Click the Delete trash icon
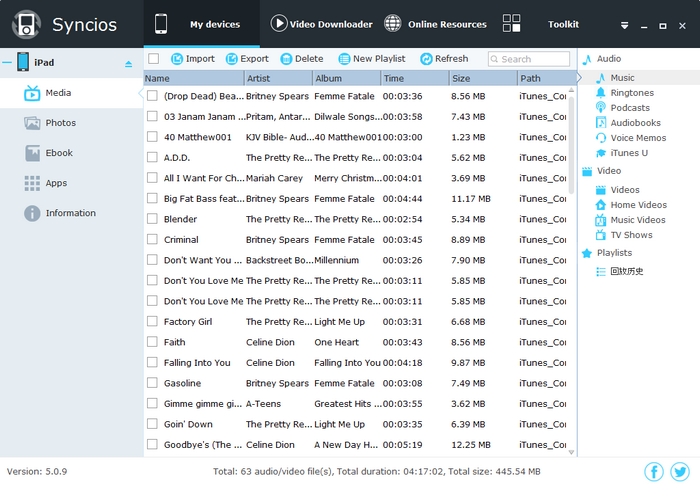700x487 pixels. 286,59
